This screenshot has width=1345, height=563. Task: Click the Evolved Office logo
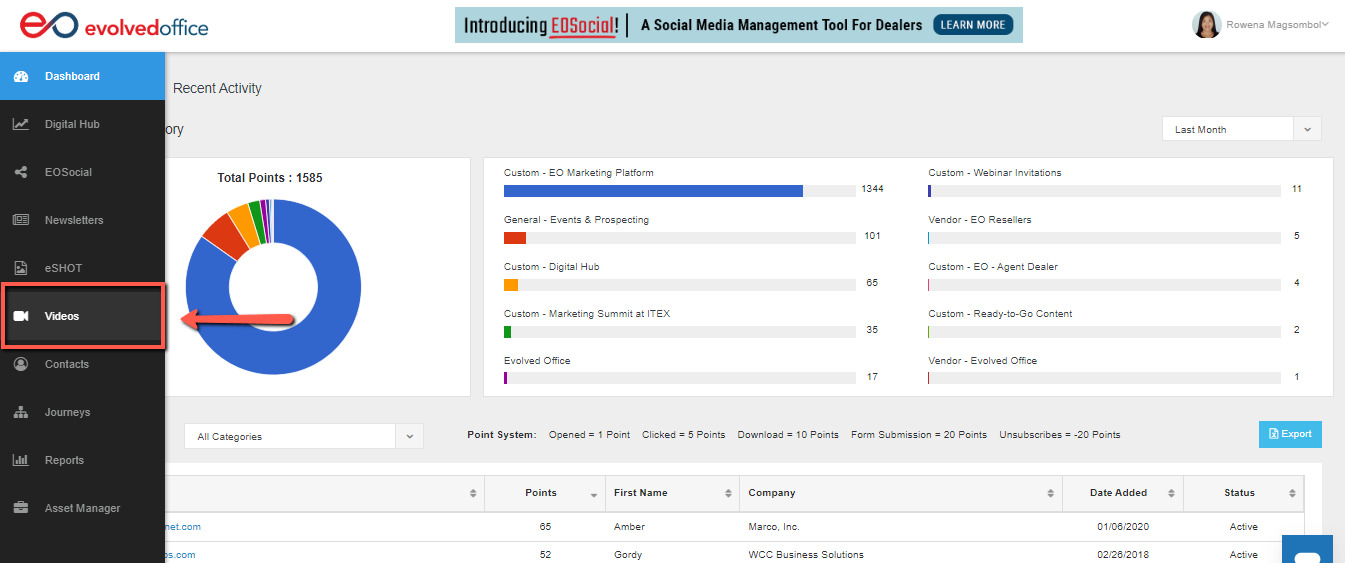click(x=114, y=26)
